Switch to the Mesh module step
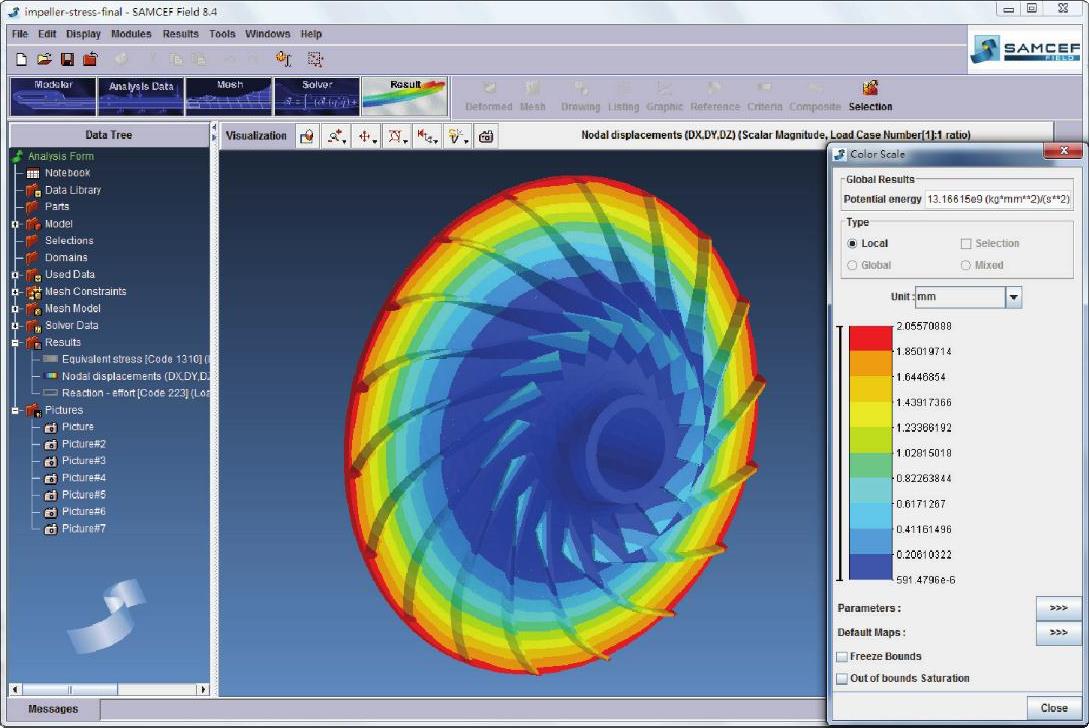 (x=229, y=97)
